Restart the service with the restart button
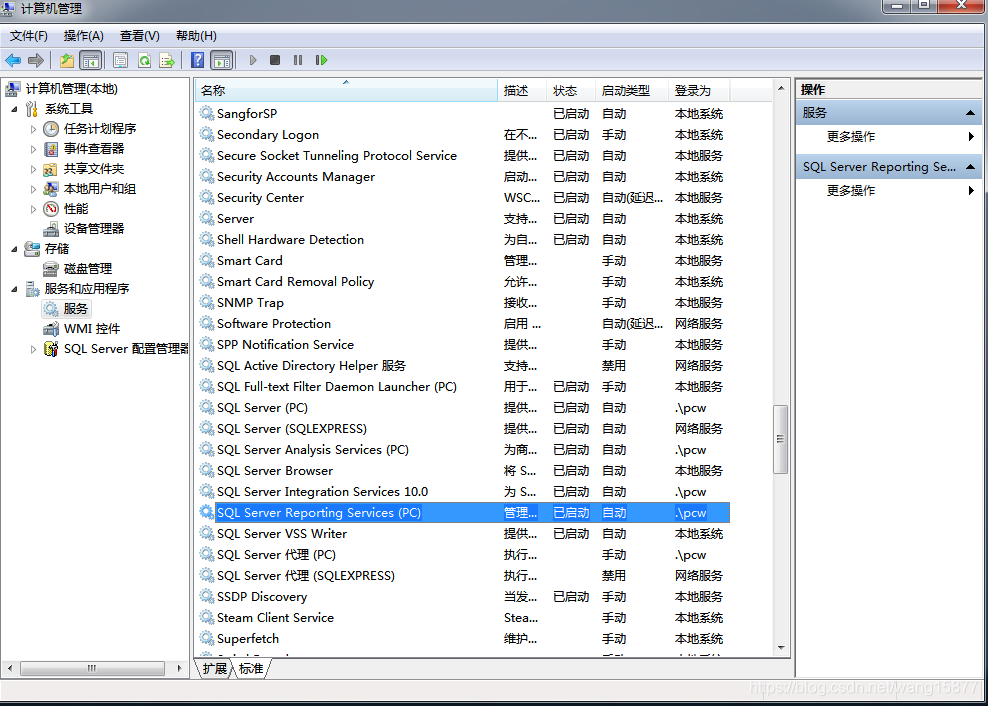Screen dimensions: 988x706 click(x=321, y=61)
